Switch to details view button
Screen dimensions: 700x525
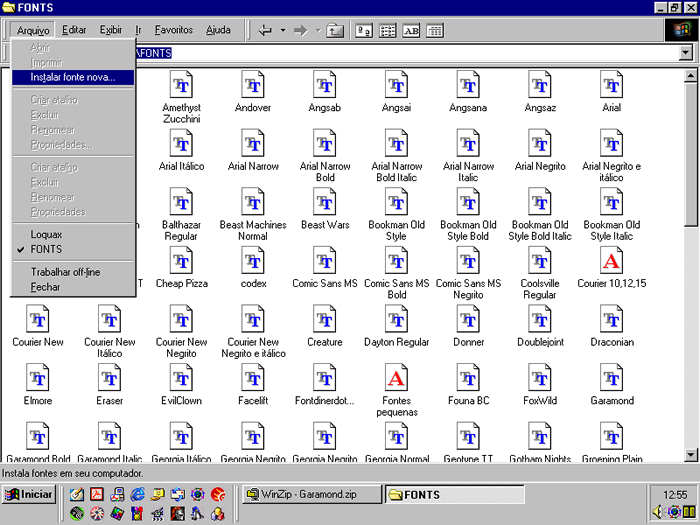(x=435, y=30)
